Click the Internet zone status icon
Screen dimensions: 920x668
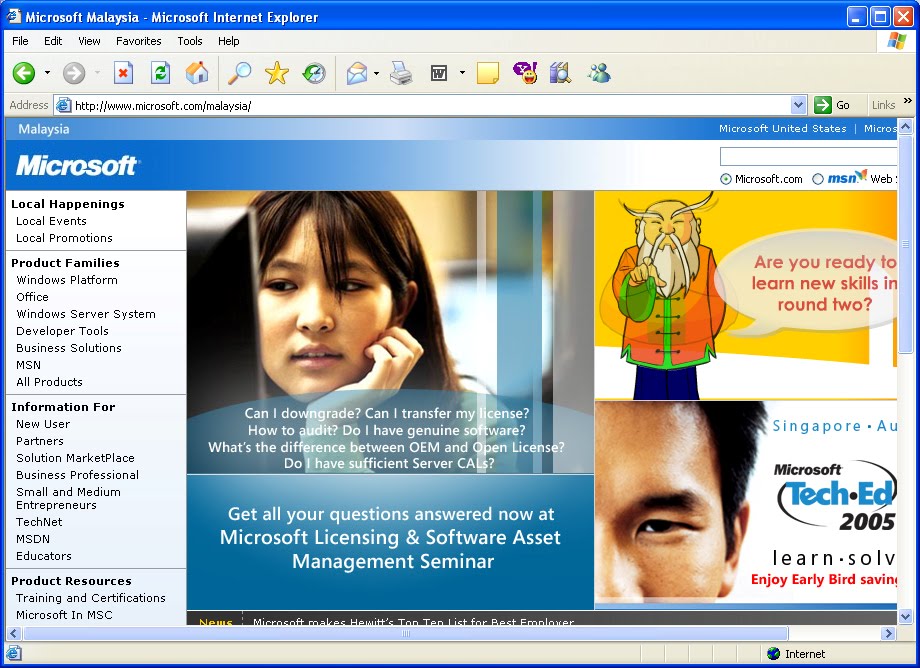tap(773, 653)
